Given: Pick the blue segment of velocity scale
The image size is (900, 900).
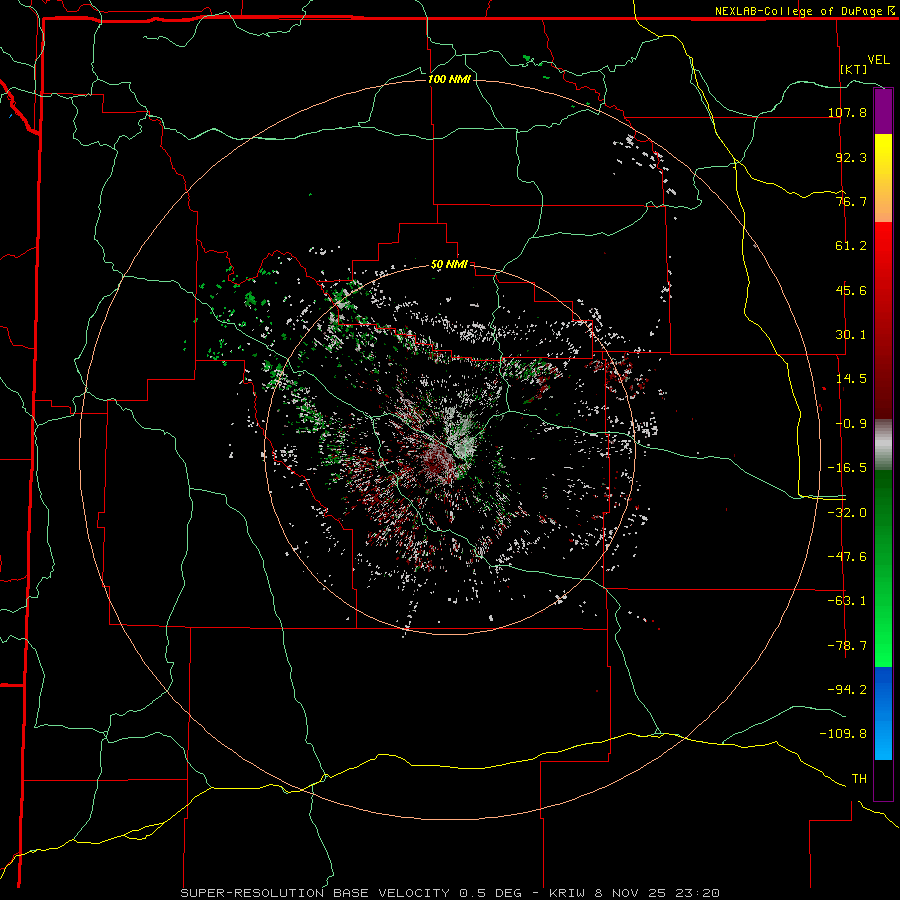Looking at the screenshot, I should tap(883, 713).
